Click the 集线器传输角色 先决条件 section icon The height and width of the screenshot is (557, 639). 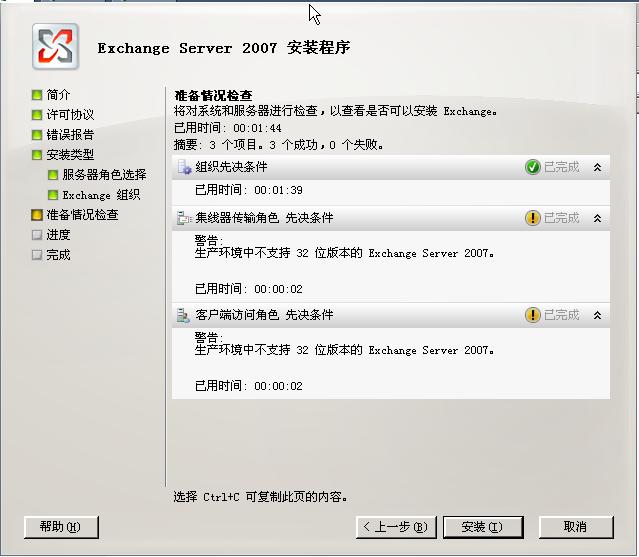184,218
